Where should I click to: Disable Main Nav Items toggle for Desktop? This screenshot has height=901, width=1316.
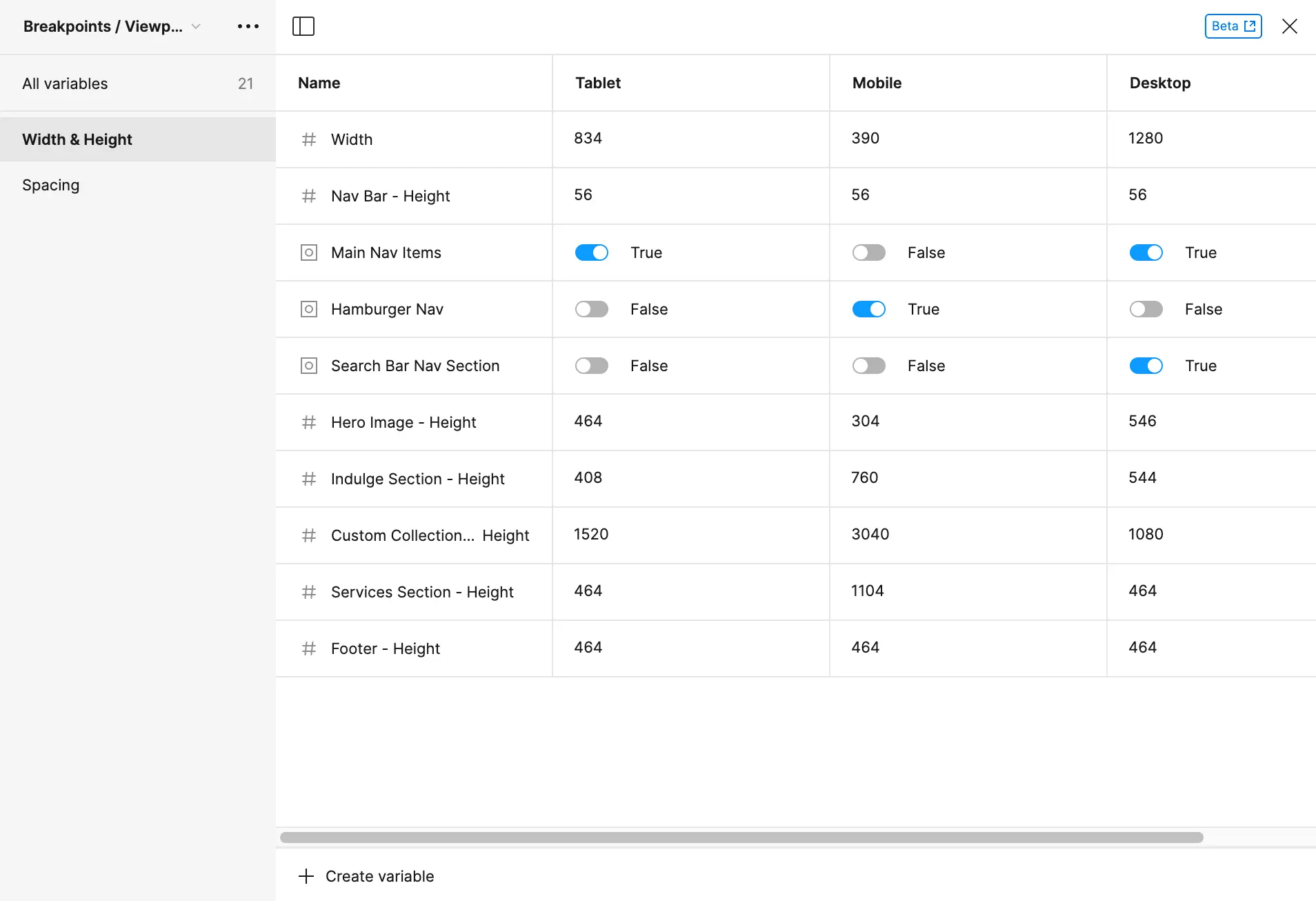pos(1146,253)
